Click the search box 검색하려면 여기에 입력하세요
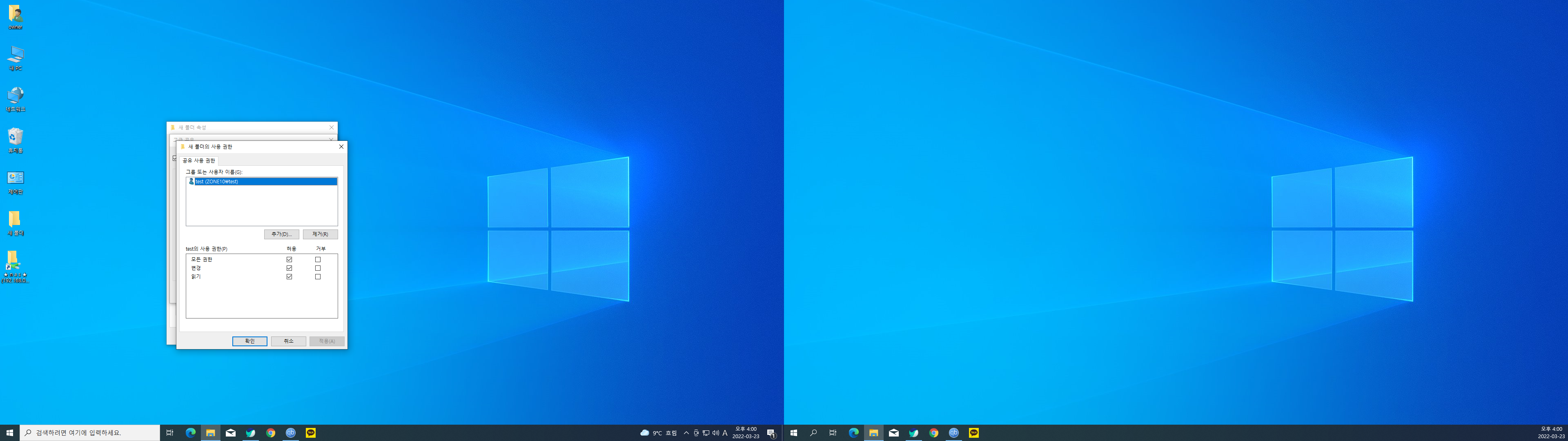This screenshot has width=1568, height=441. [x=90, y=433]
